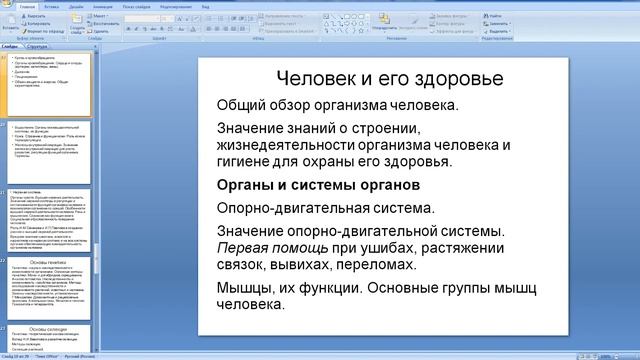The width and height of the screenshot is (640, 360).
Task: Toggle Underline formatting
Action: [145, 29]
